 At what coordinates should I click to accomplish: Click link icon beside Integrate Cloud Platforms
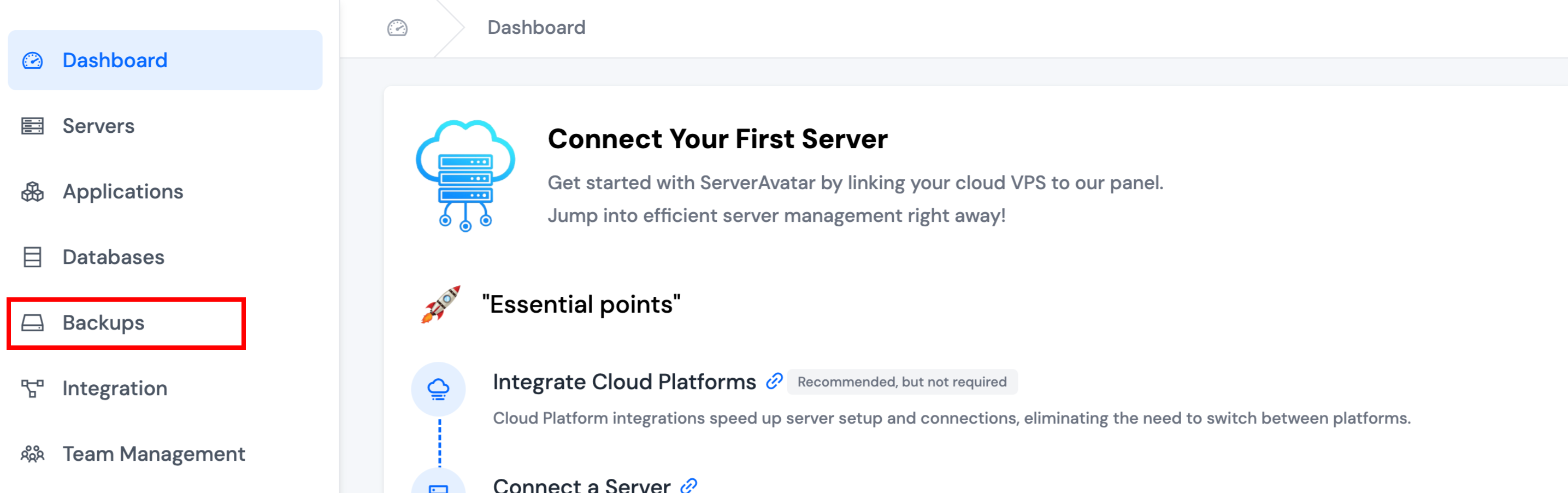click(774, 382)
